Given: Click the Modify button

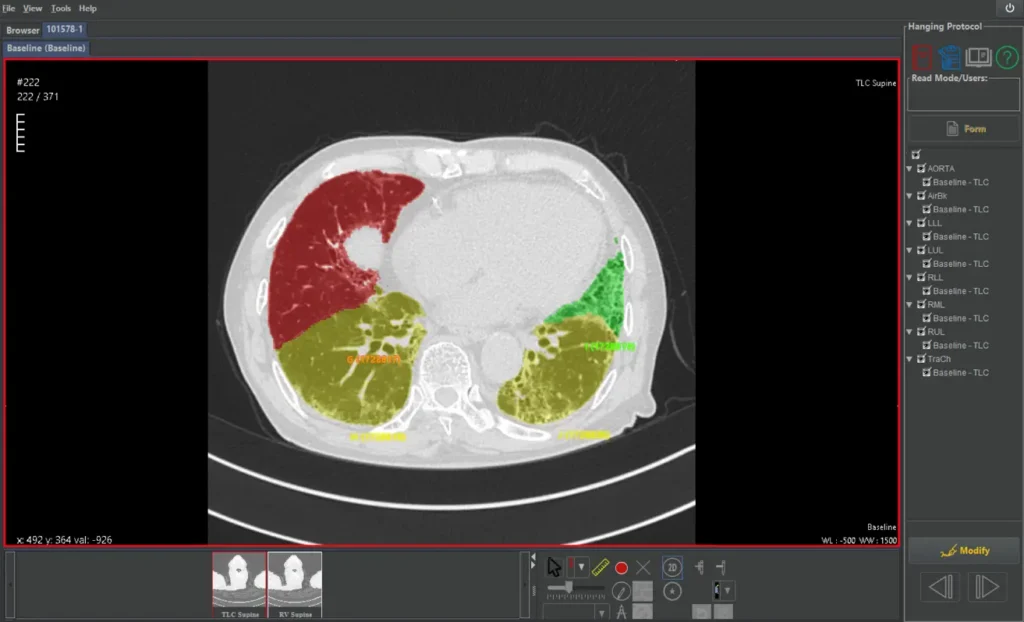Looking at the screenshot, I should coord(964,551).
